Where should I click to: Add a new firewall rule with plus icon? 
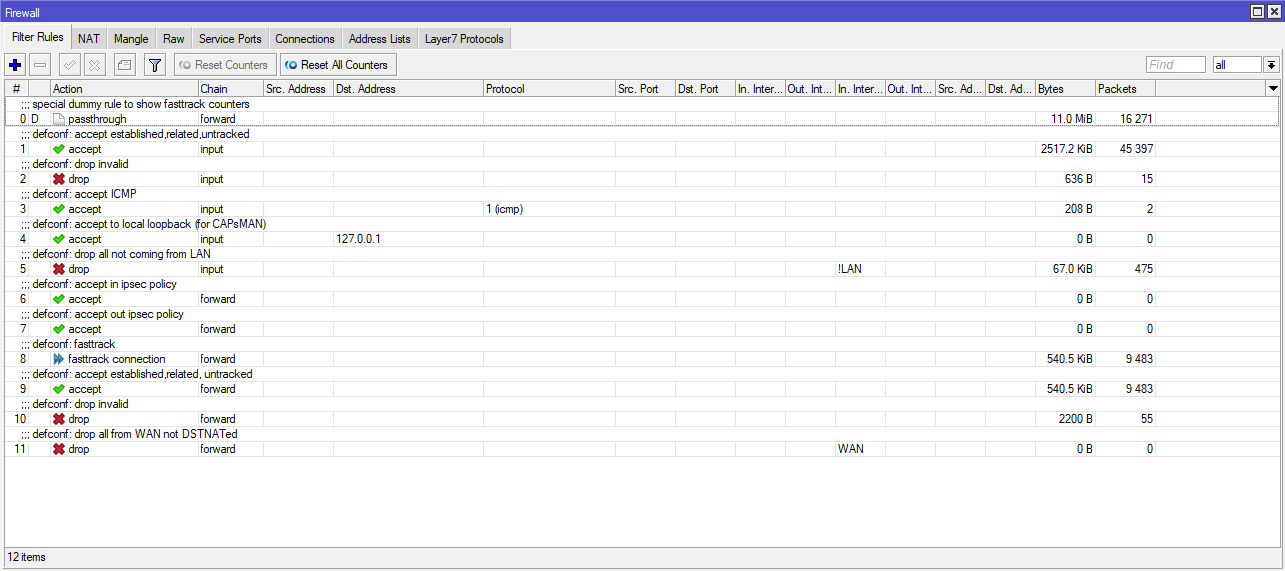pos(15,65)
